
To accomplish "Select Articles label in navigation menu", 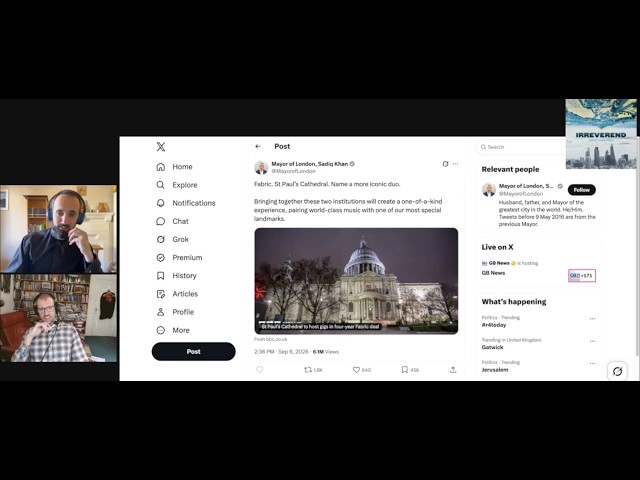I will tap(185, 294).
